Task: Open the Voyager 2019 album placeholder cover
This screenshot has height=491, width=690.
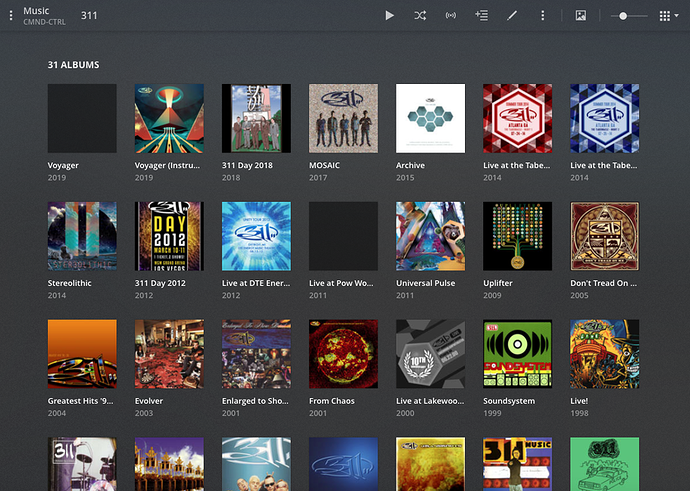Action: pos(82,118)
